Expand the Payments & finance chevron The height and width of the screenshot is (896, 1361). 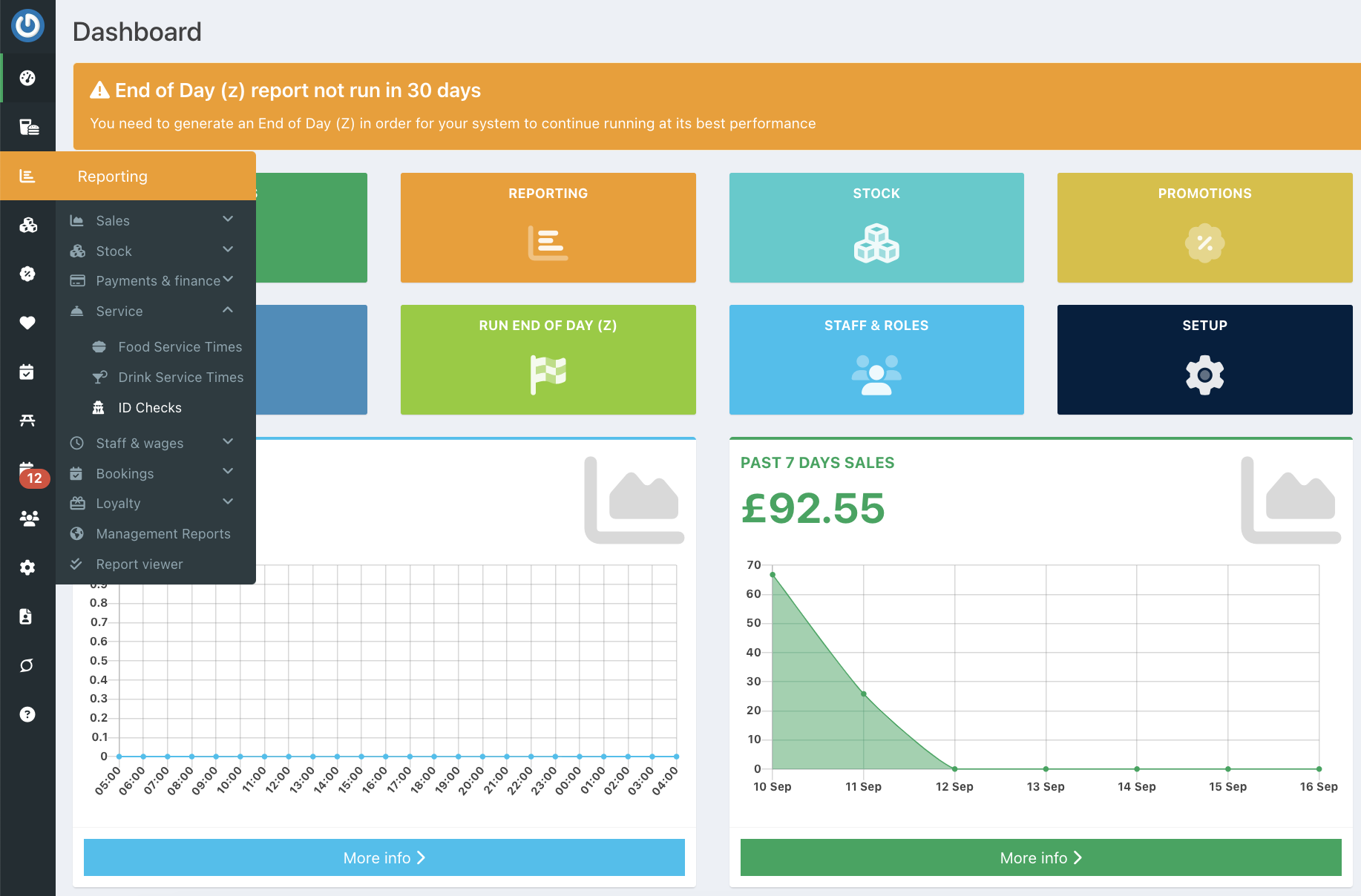pos(228,279)
